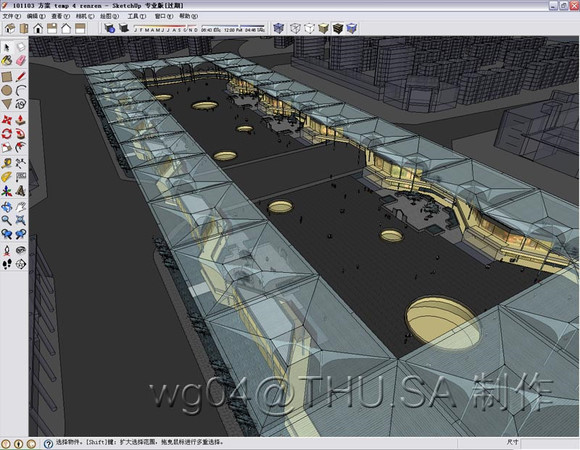580x450 pixels.
Task: Select the pink Eraser tool
Action: click(x=21, y=60)
